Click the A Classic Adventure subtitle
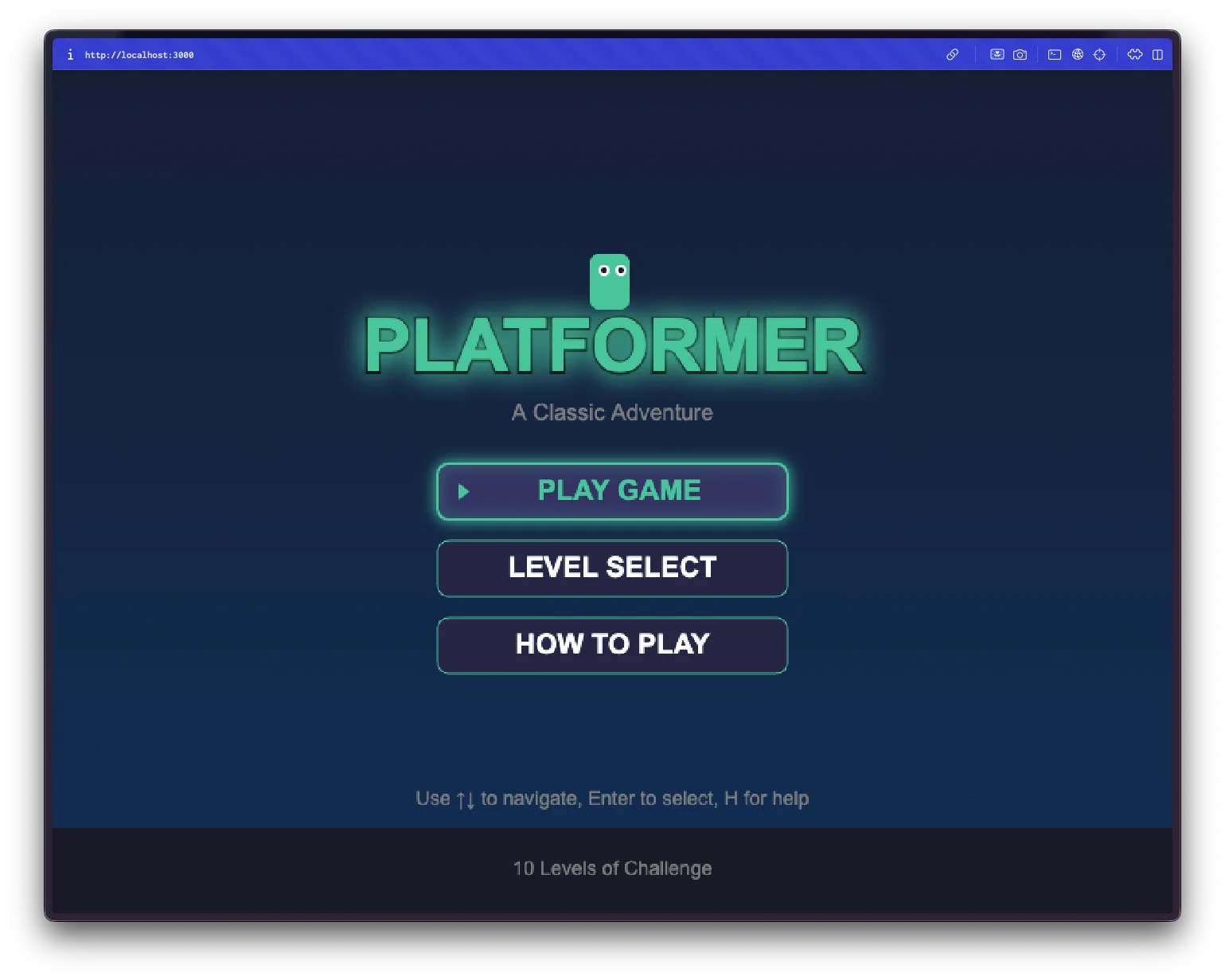Image resolution: width=1225 pixels, height=980 pixels. tap(611, 412)
